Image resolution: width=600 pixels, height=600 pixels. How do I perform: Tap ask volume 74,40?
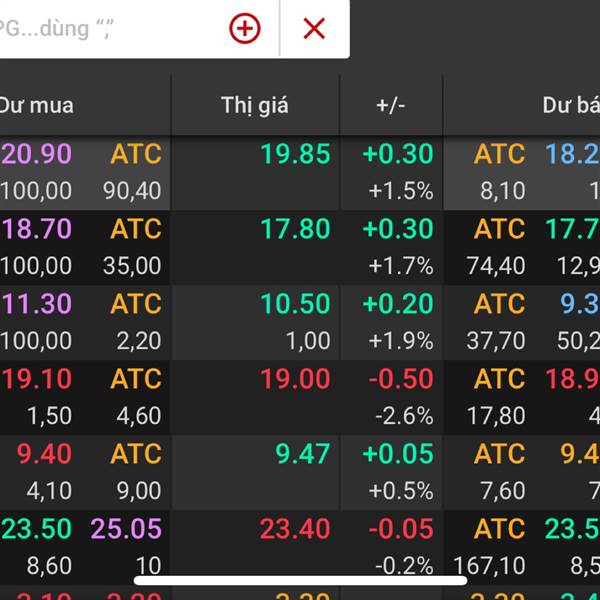(496, 266)
